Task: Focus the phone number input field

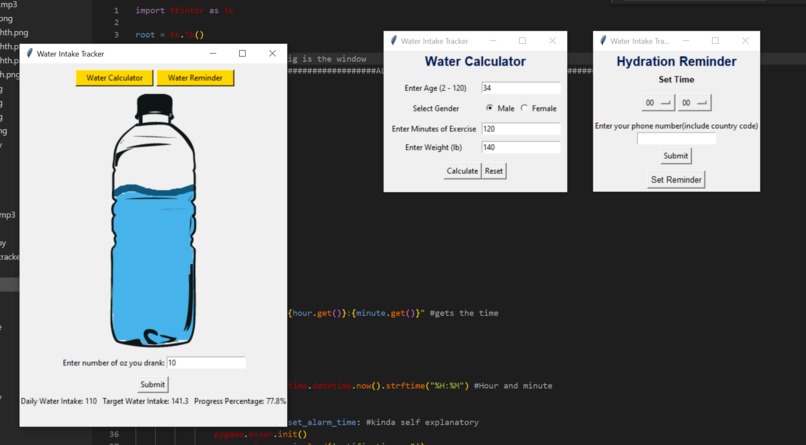Action: 676,139
